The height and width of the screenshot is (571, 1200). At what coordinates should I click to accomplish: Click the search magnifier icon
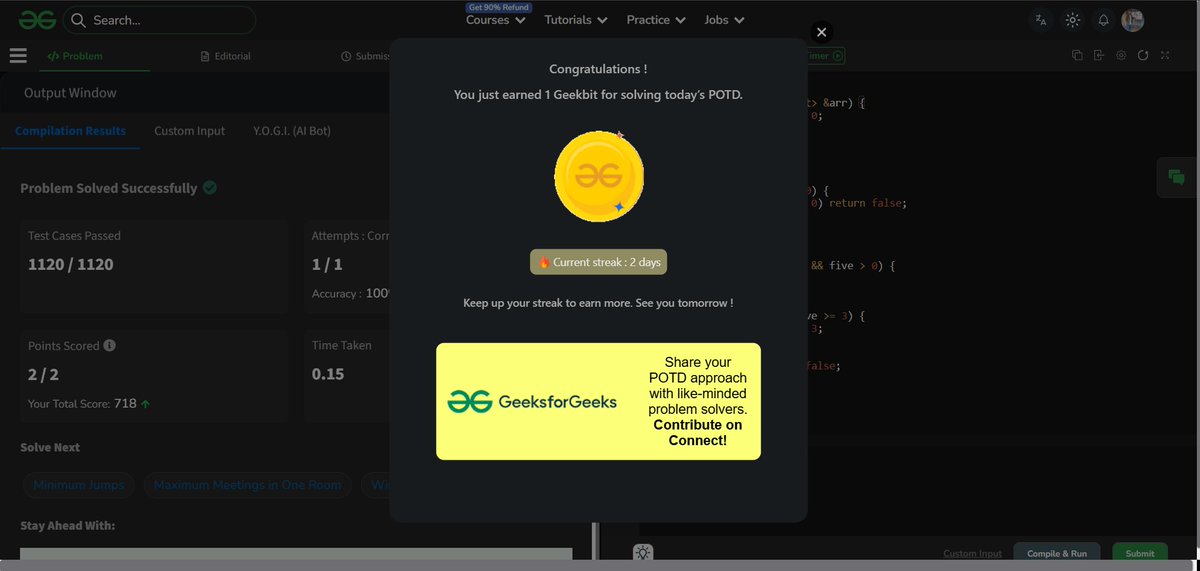pos(78,20)
